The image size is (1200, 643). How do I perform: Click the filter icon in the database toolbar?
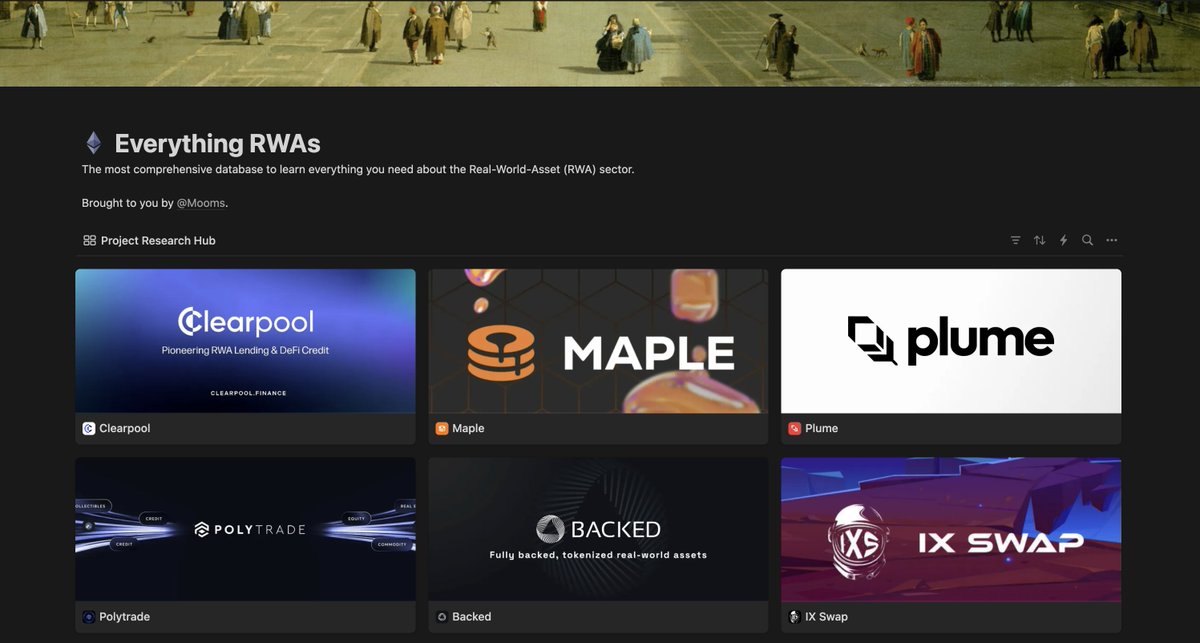[x=1015, y=240]
